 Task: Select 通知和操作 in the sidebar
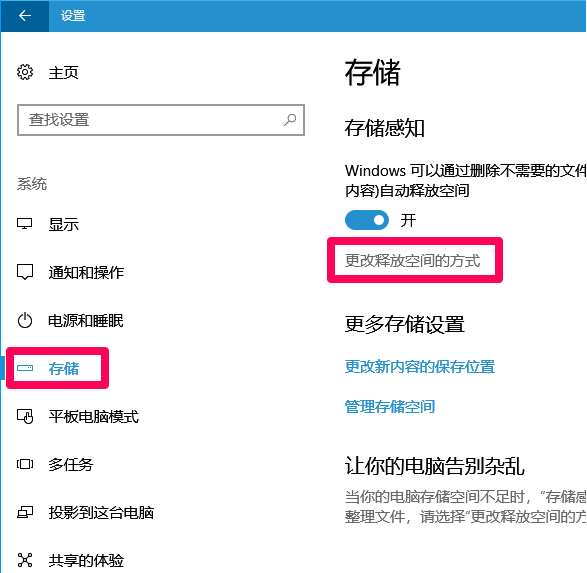[x=86, y=272]
